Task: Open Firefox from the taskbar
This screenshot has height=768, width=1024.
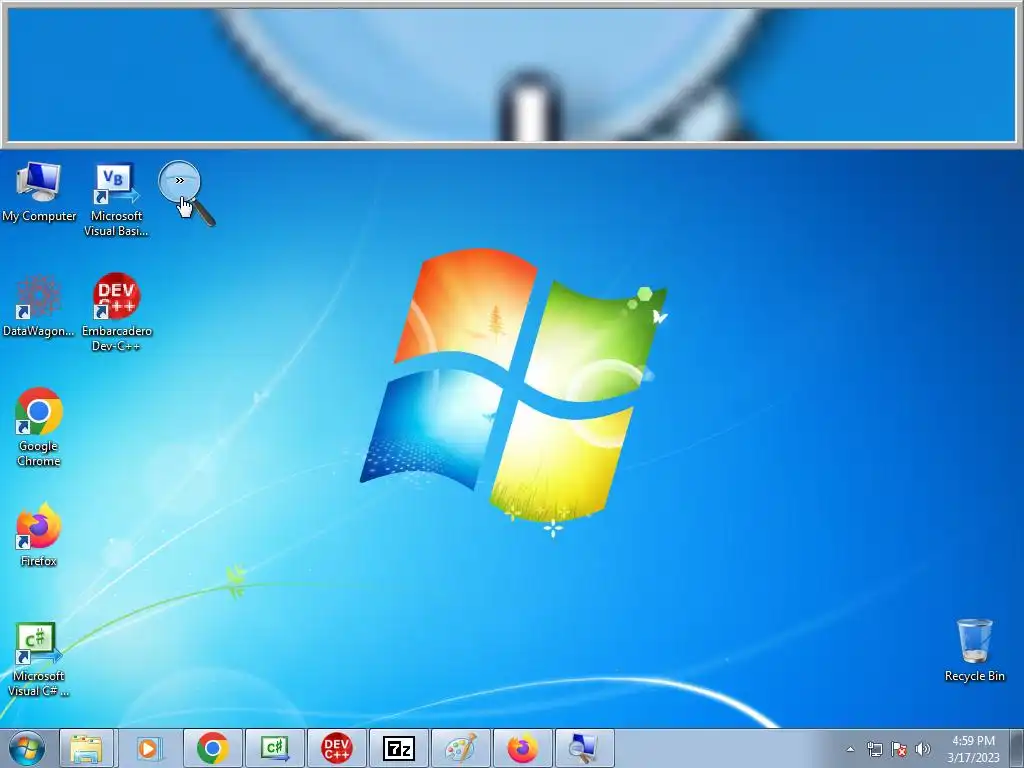Action: (x=522, y=748)
